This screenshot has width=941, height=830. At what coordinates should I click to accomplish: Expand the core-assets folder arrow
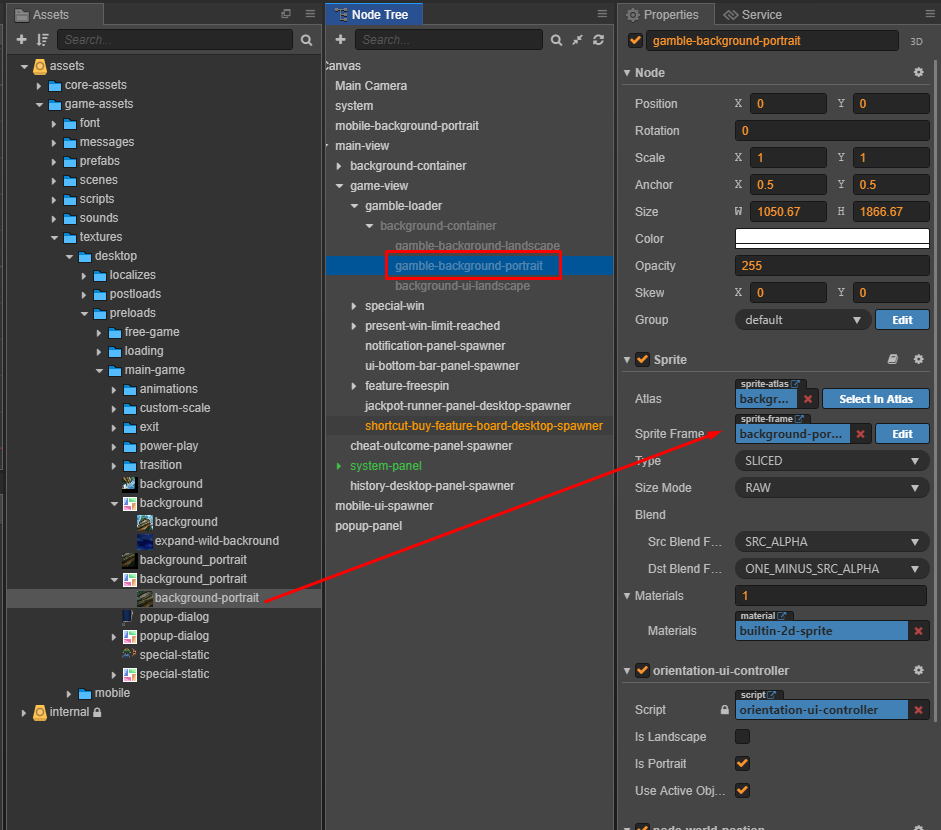coord(39,85)
